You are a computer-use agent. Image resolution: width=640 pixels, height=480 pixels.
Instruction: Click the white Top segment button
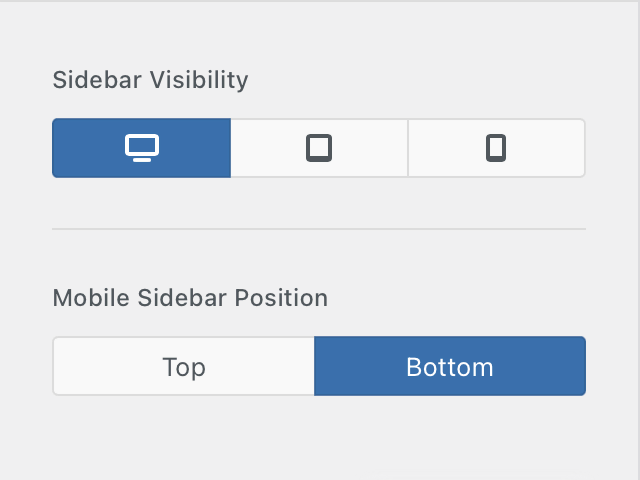pos(184,367)
